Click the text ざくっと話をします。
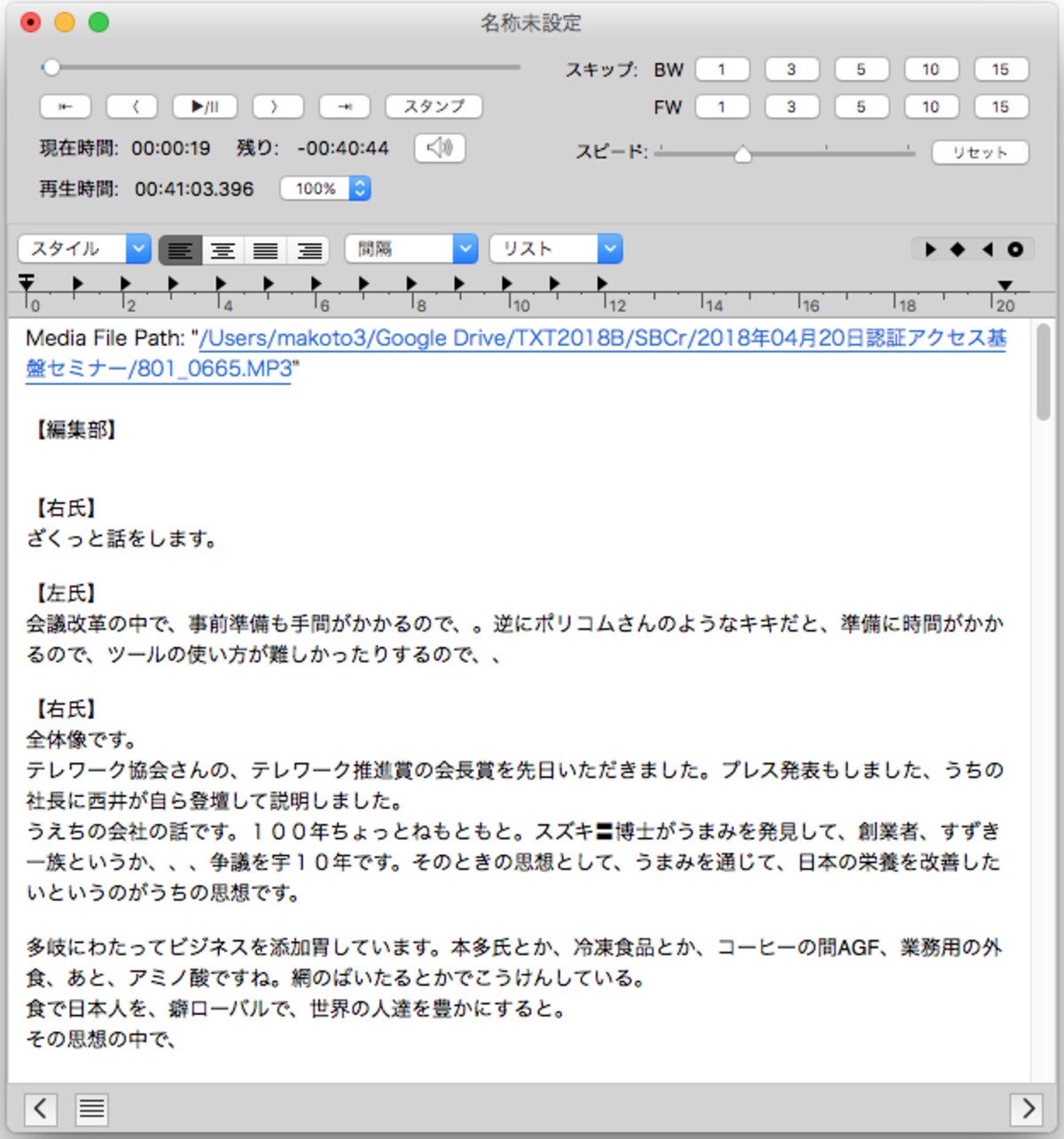The width and height of the screenshot is (1064, 1139). [122, 538]
